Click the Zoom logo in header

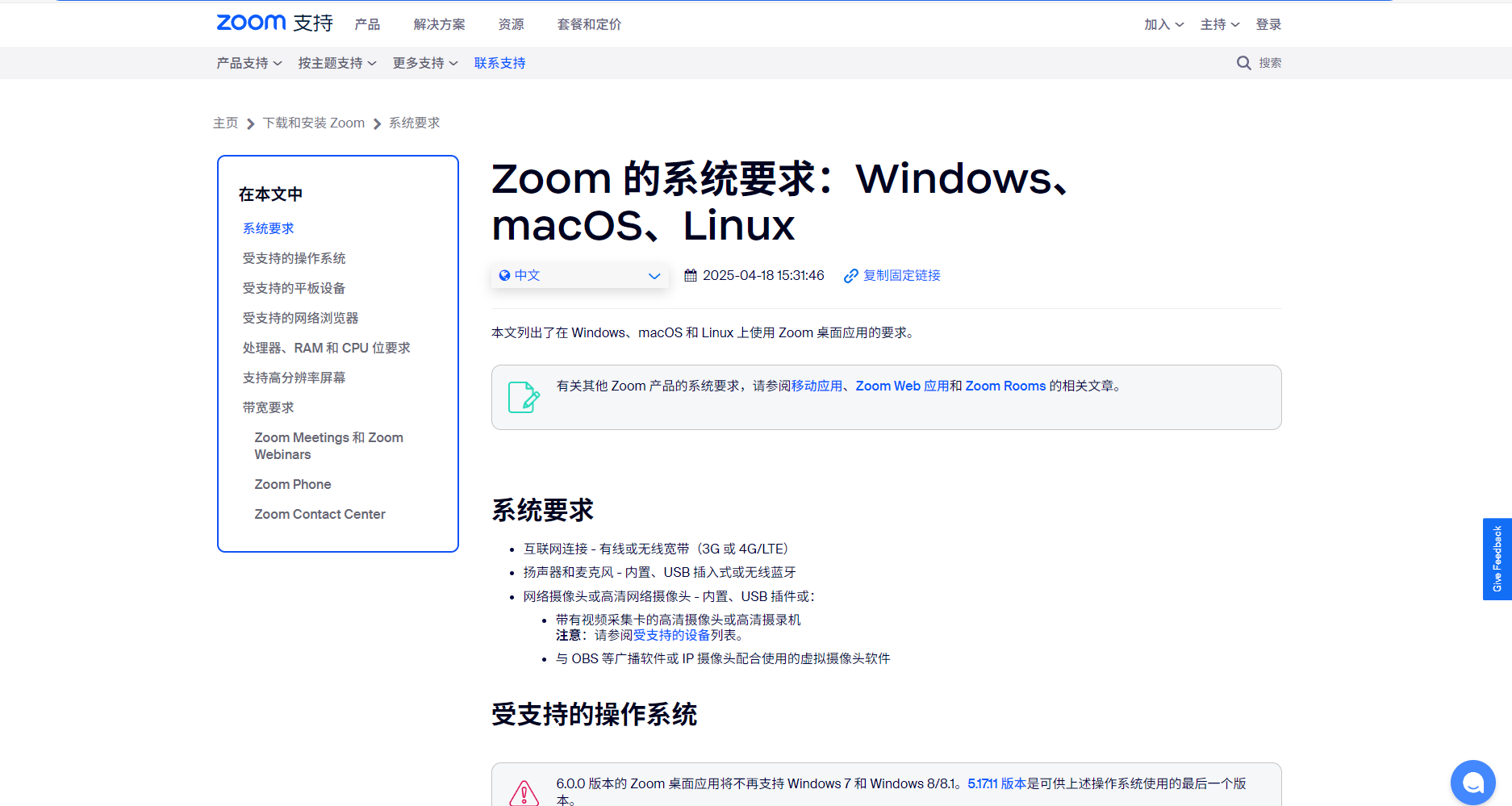point(251,23)
